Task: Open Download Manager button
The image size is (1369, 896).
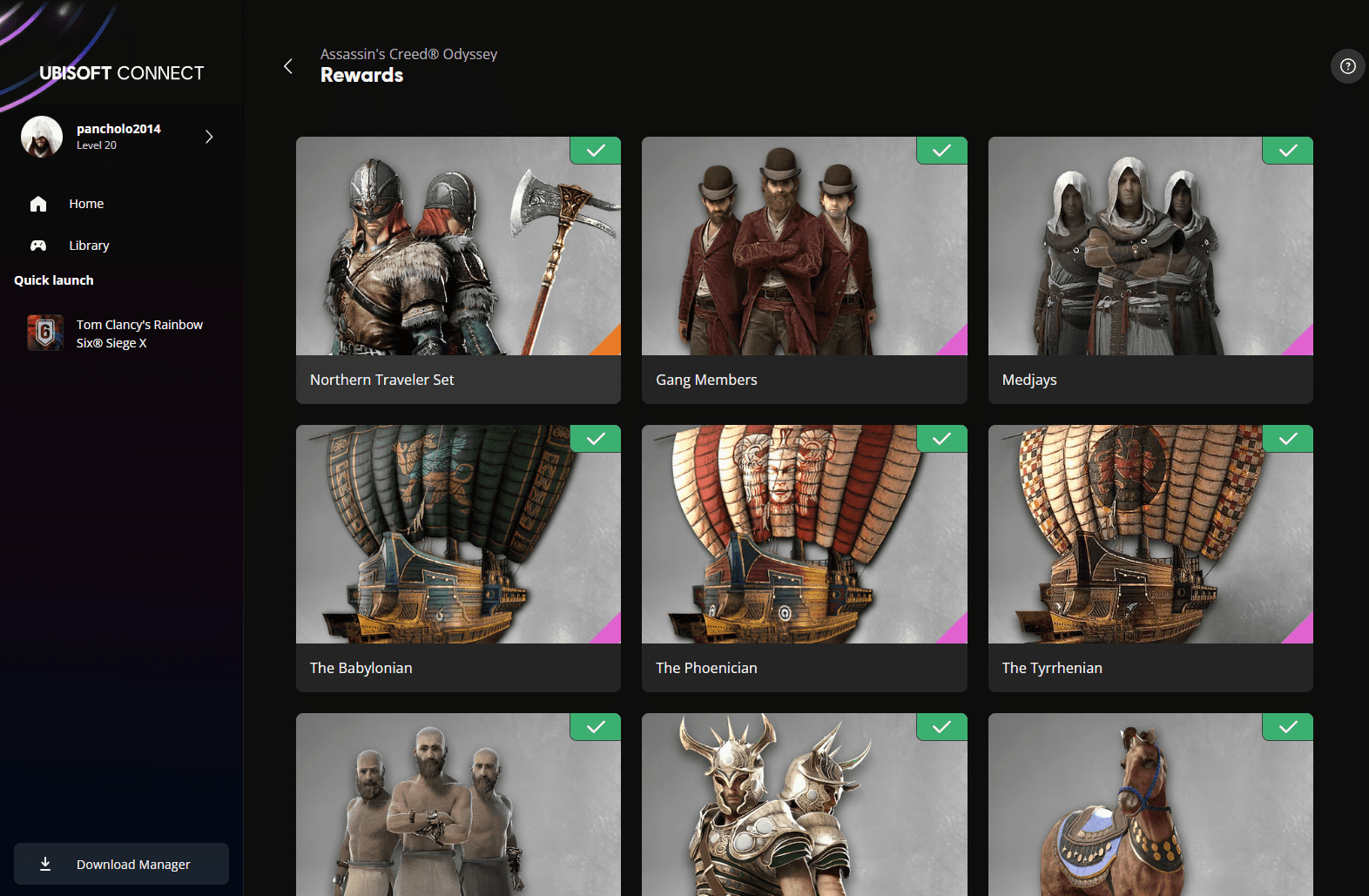Action: tap(132, 864)
